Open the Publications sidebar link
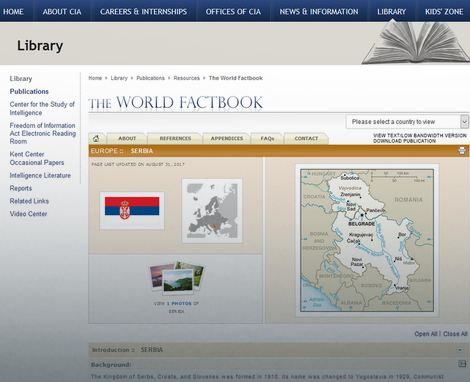This screenshot has height=382, width=470. 29,91
